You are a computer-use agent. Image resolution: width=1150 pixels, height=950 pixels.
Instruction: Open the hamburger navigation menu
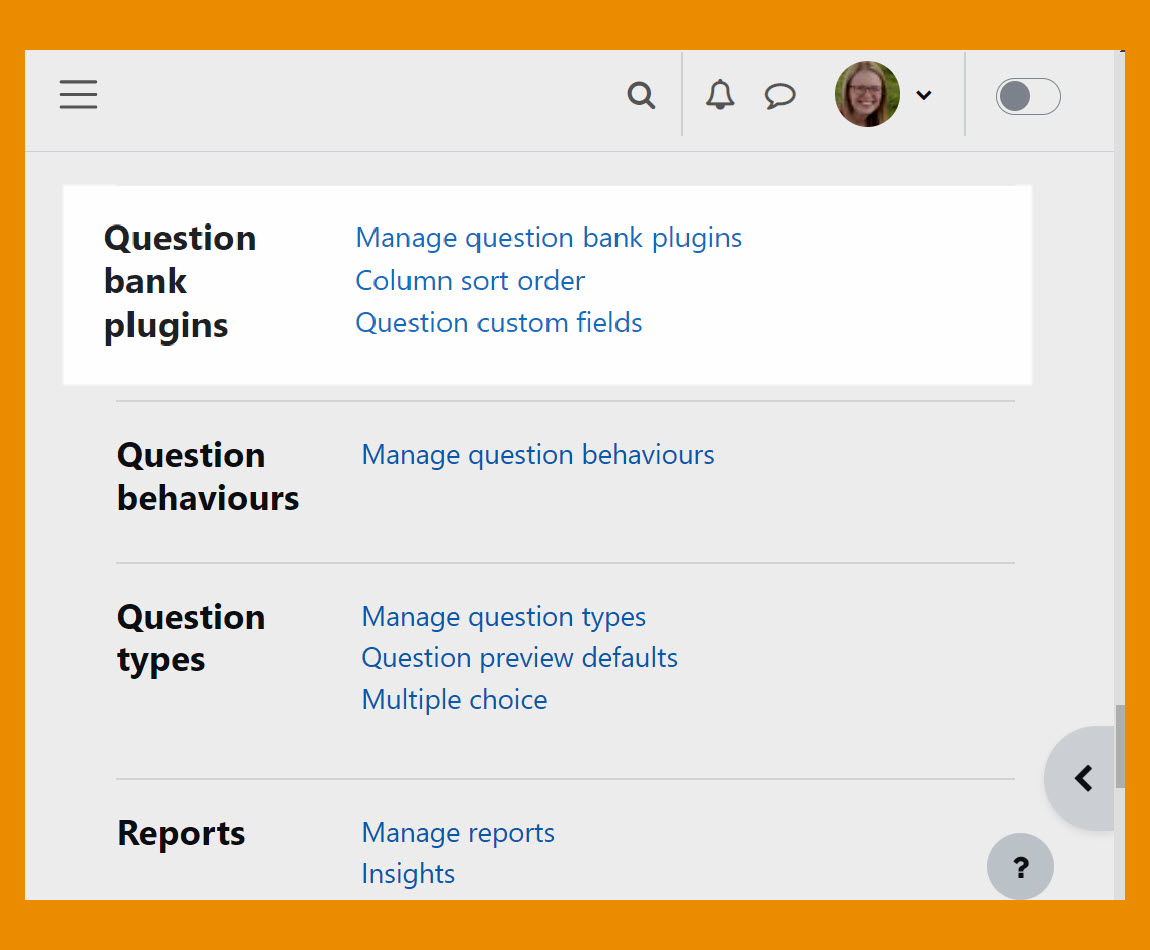(x=78, y=95)
